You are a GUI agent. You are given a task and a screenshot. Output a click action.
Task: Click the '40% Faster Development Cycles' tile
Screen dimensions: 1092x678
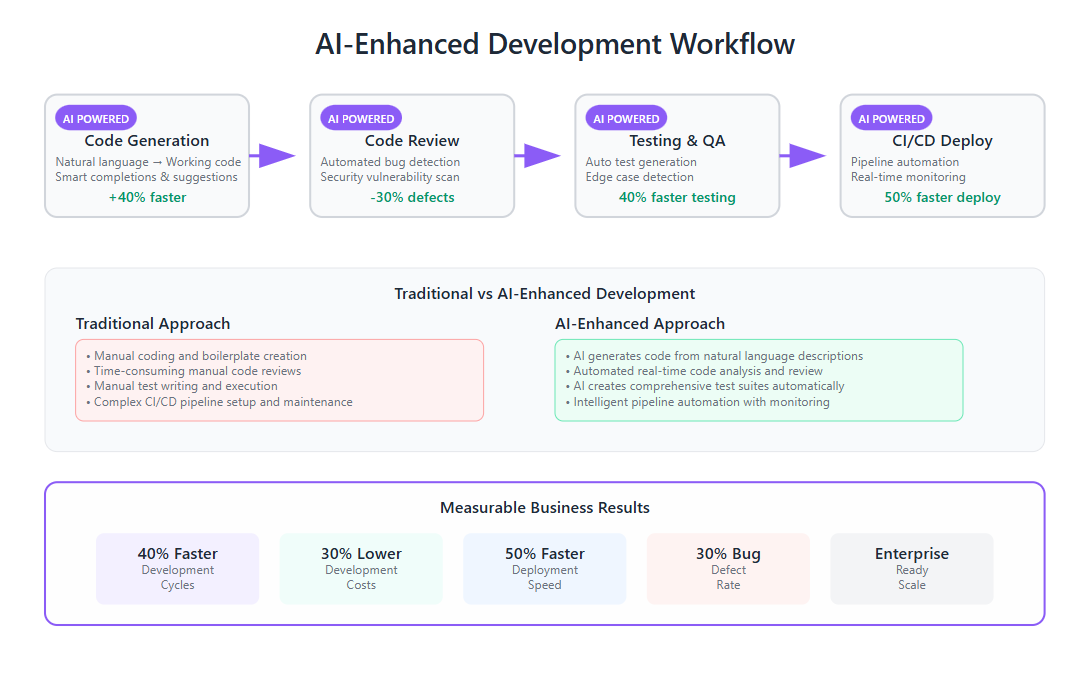178,569
